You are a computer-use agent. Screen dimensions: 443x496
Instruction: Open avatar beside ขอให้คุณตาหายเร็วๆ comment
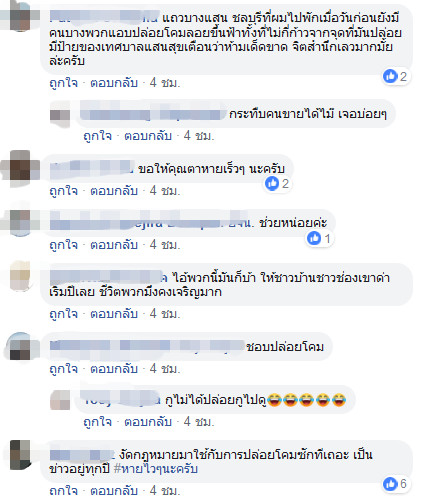[20, 165]
